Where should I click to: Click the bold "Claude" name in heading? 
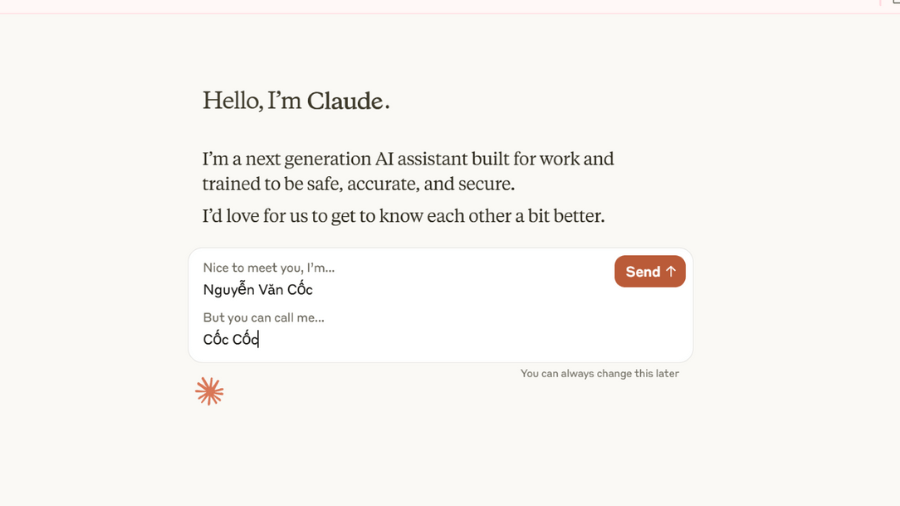tap(345, 101)
